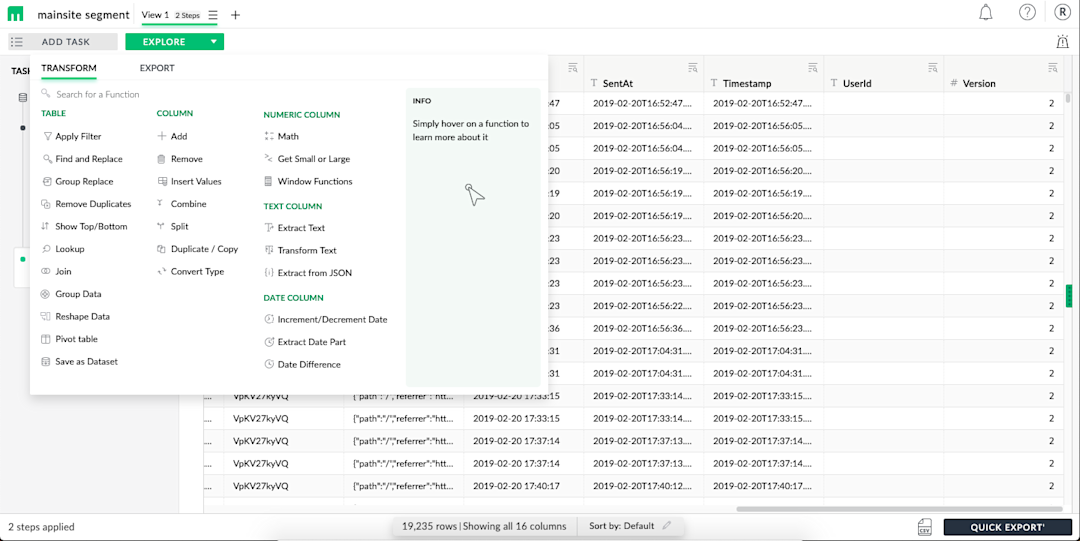Choose Remove column function
Screen dimensions: 1080x541
click(180, 159)
